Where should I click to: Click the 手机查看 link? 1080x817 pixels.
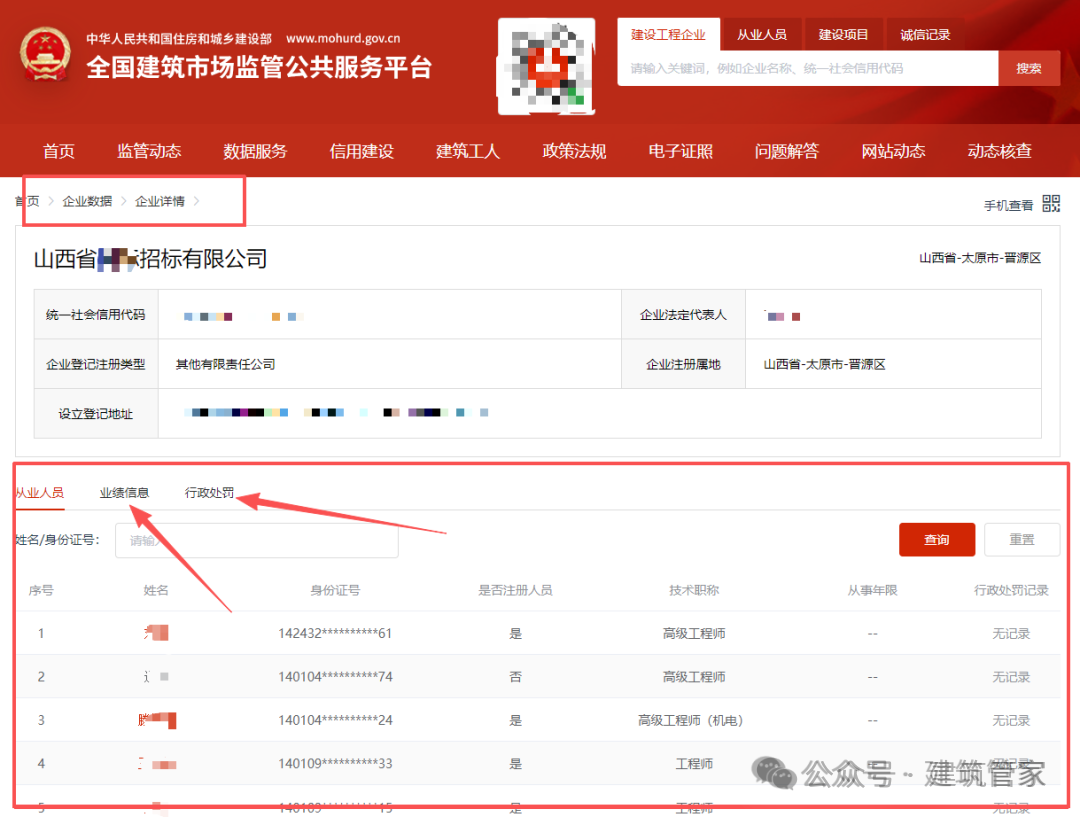[x=1007, y=203]
